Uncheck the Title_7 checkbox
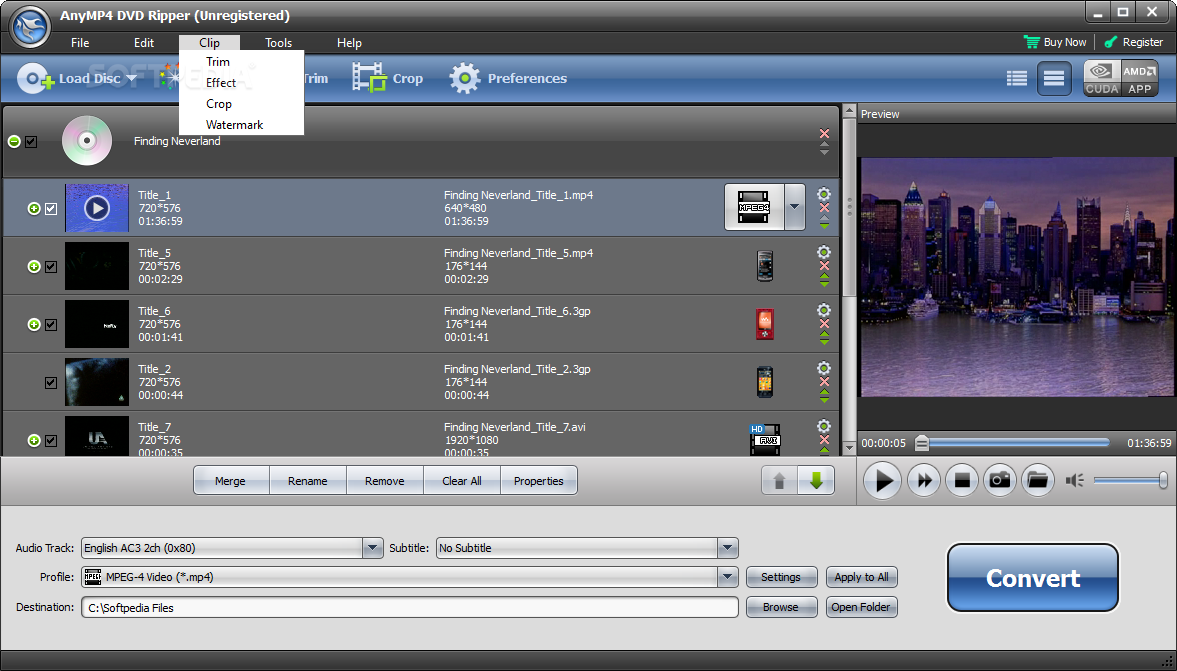This screenshot has height=671, width=1177. 51,441
